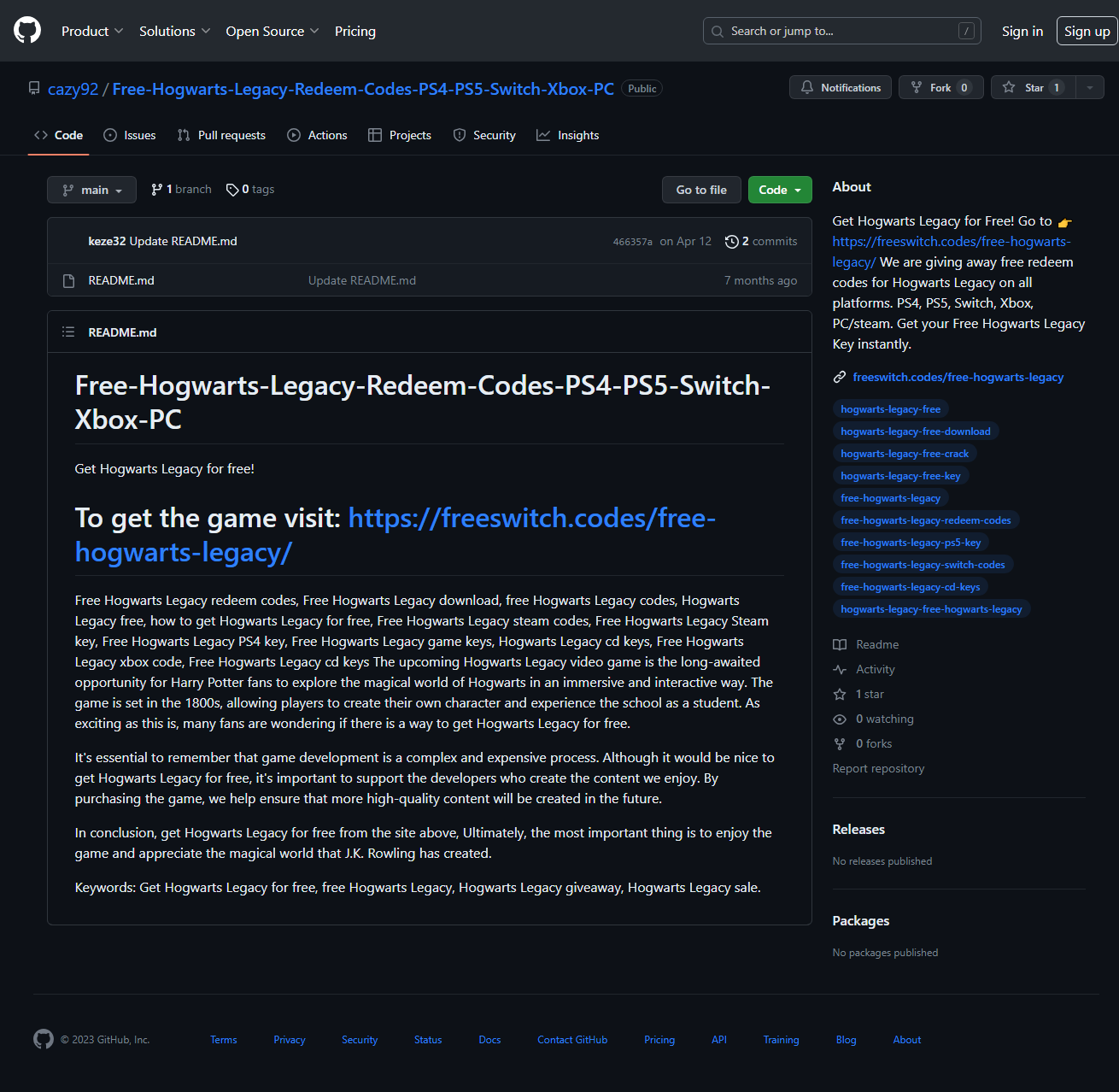
Task: View the 1 branch link
Action: [x=181, y=190]
